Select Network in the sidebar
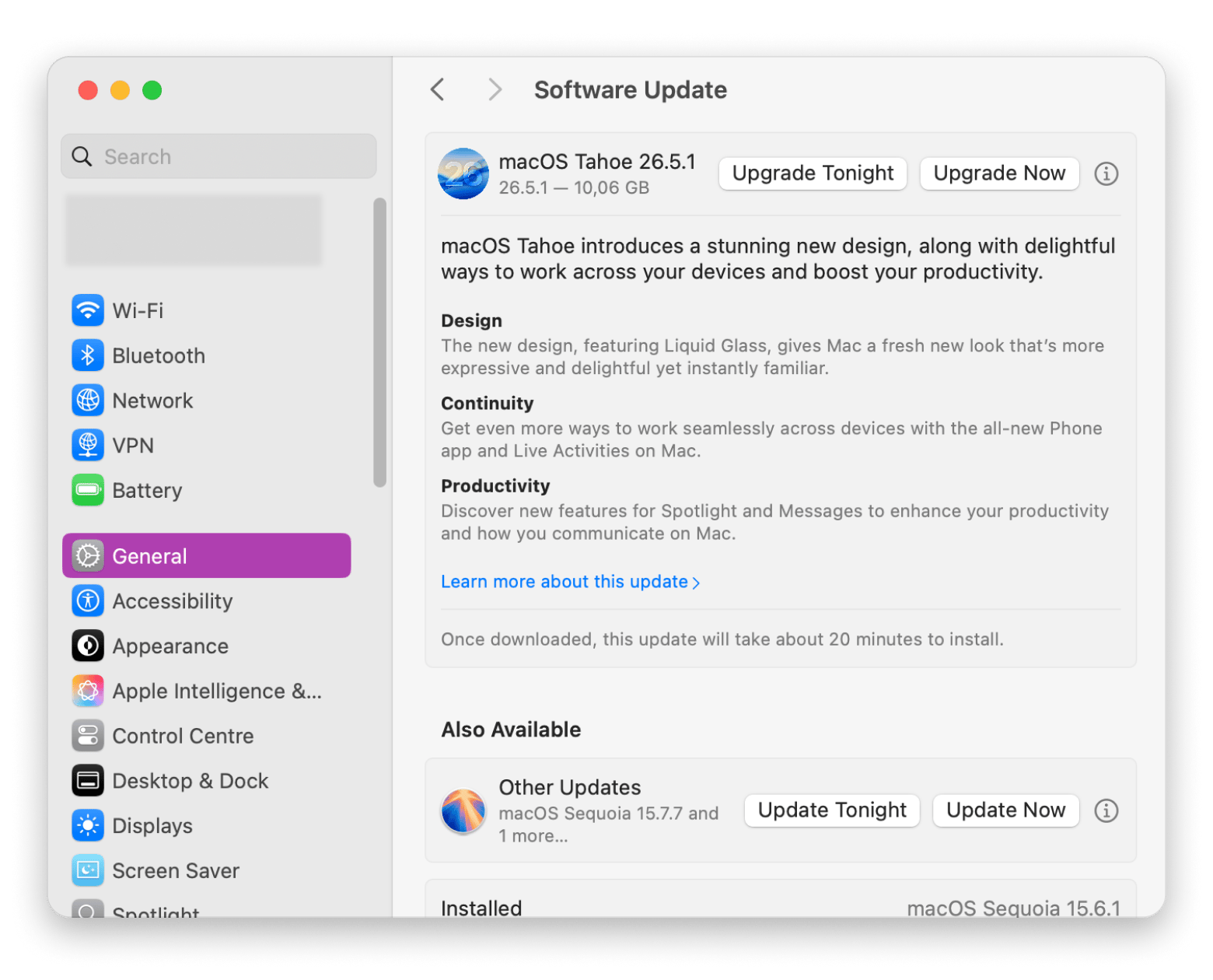The height and width of the screenshot is (980, 1213). click(x=207, y=401)
